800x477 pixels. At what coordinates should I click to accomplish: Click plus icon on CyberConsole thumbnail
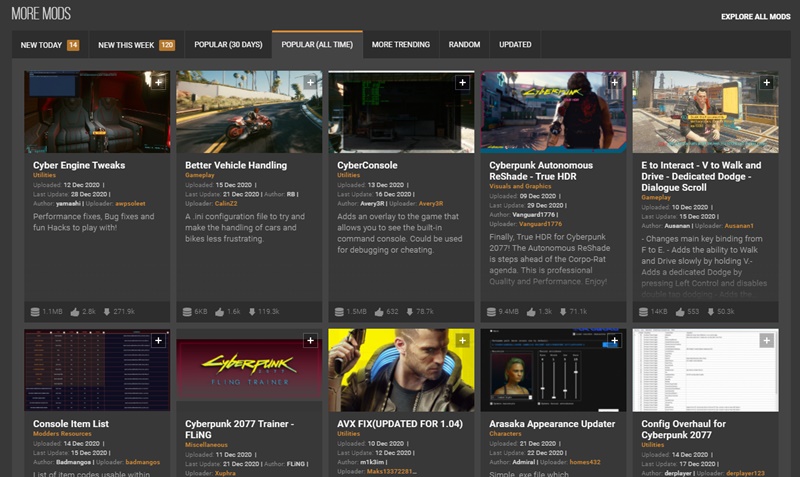[x=462, y=82]
